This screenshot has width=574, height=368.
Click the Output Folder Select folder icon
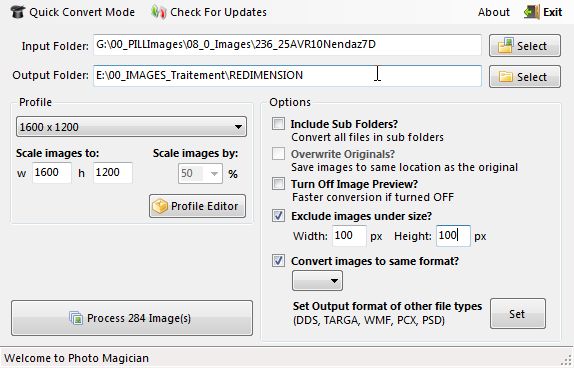click(506, 77)
